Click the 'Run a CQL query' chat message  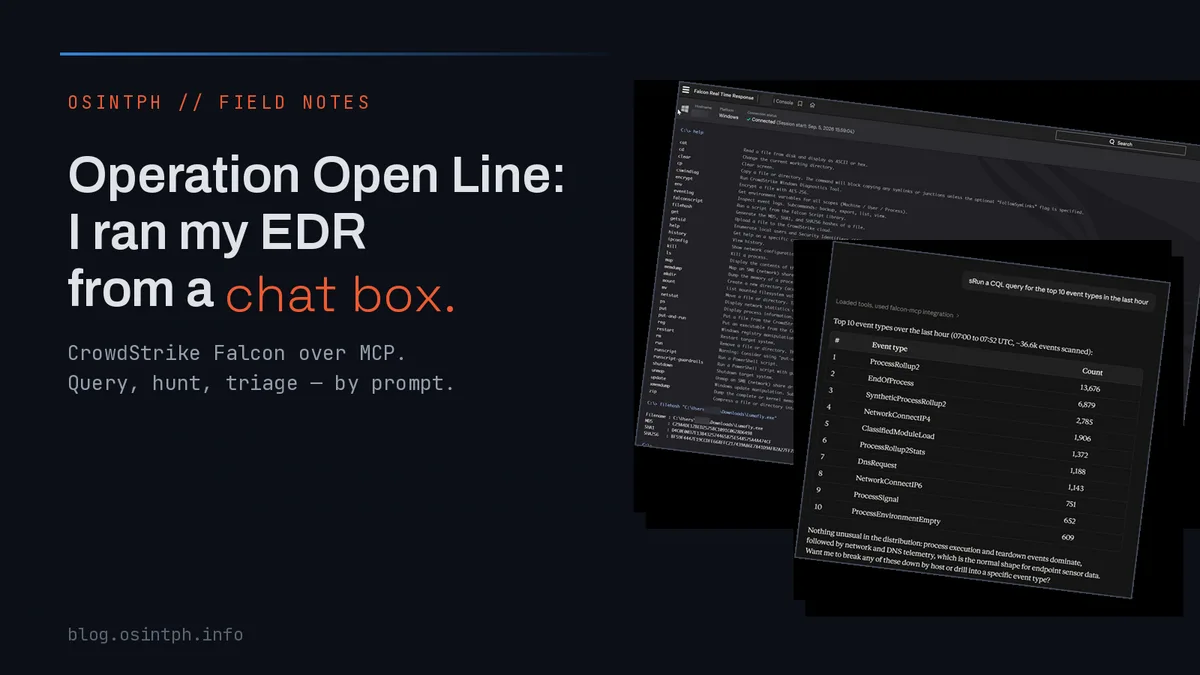point(1057,293)
